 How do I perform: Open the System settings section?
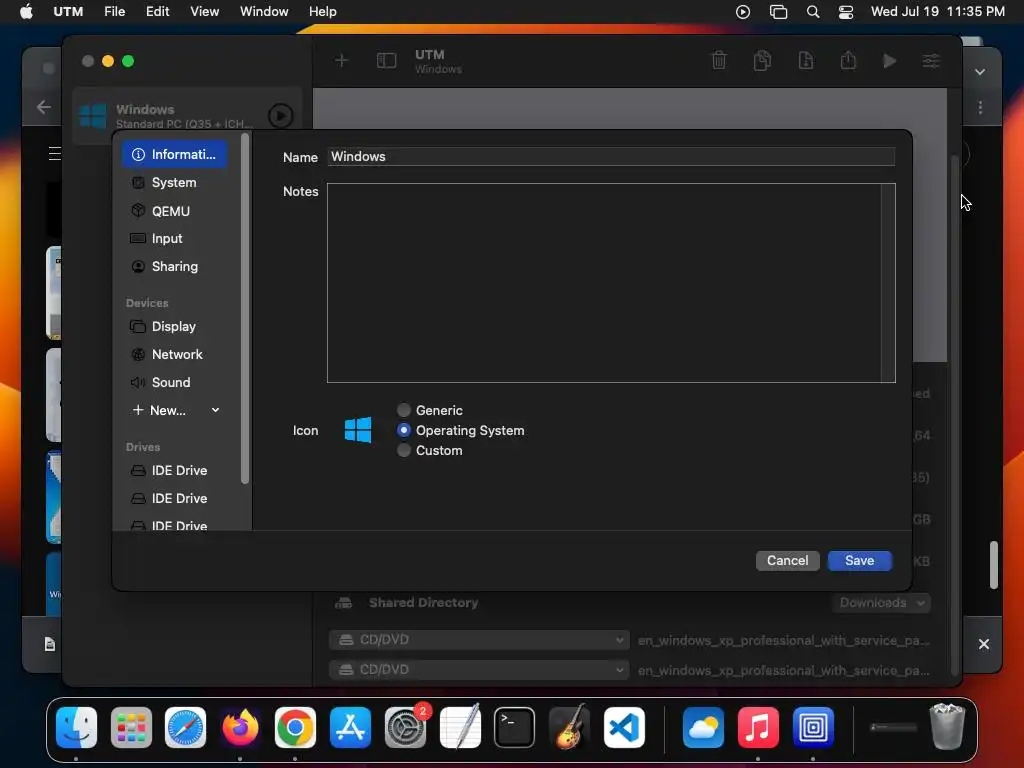coord(174,183)
